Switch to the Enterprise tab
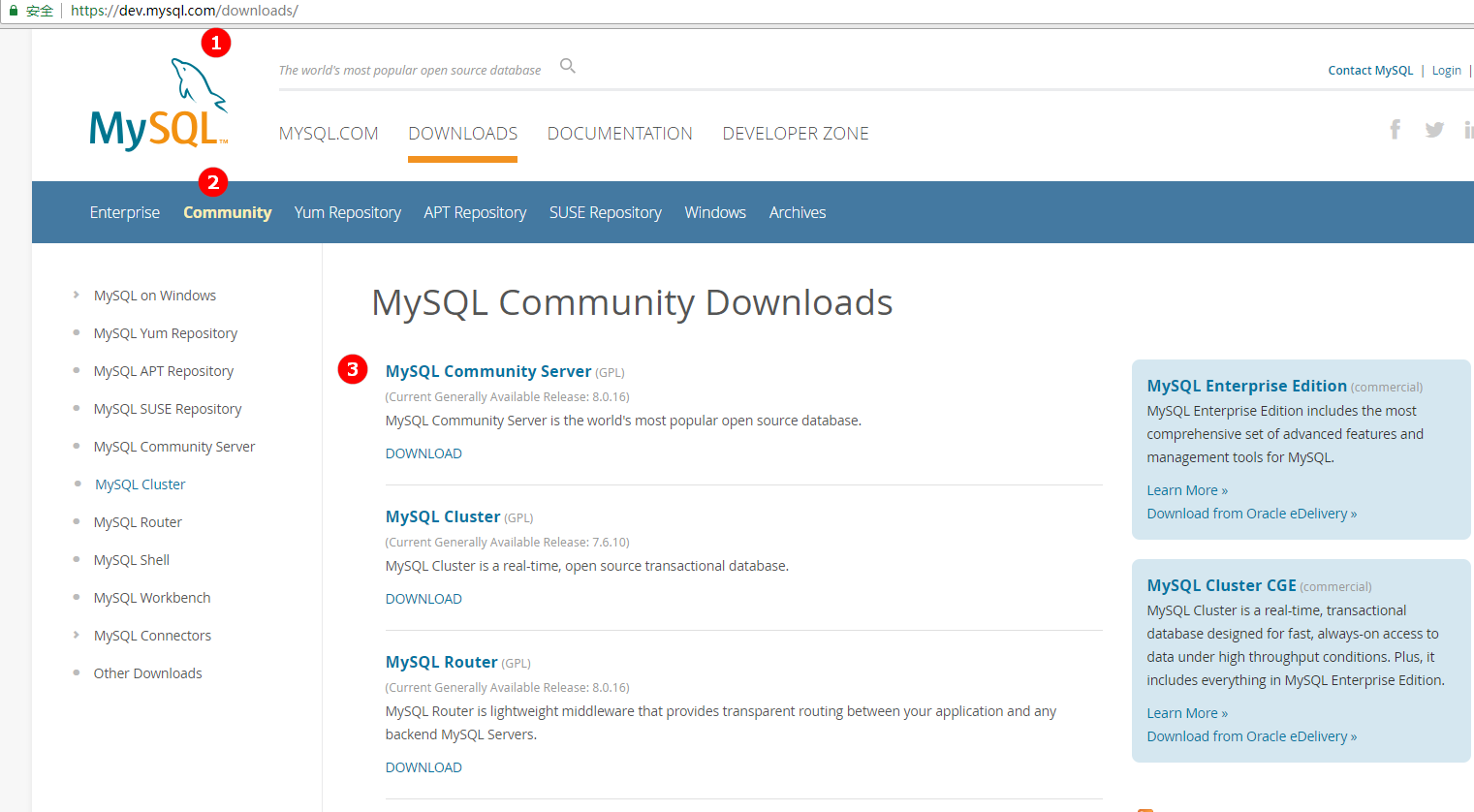This screenshot has height=812, width=1474. click(124, 212)
